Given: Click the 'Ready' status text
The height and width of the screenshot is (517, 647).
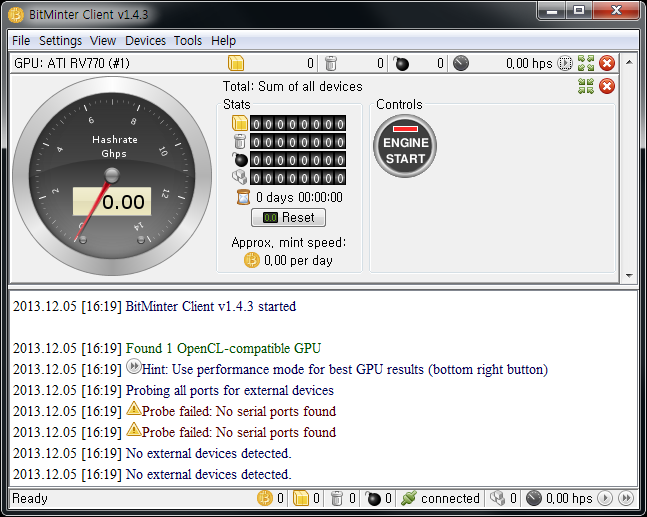Looking at the screenshot, I should 30,498.
